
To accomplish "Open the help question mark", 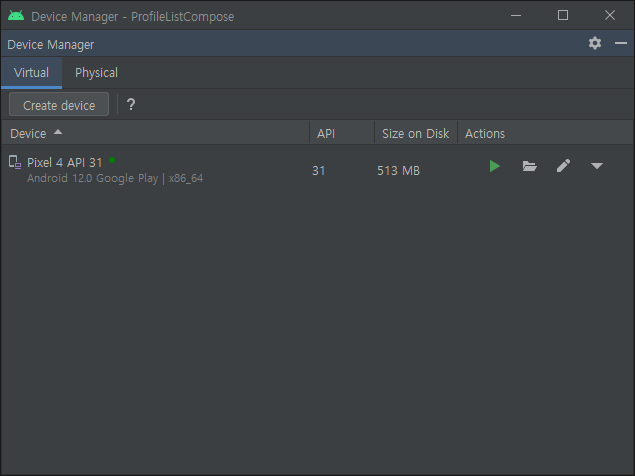I will tap(131, 105).
